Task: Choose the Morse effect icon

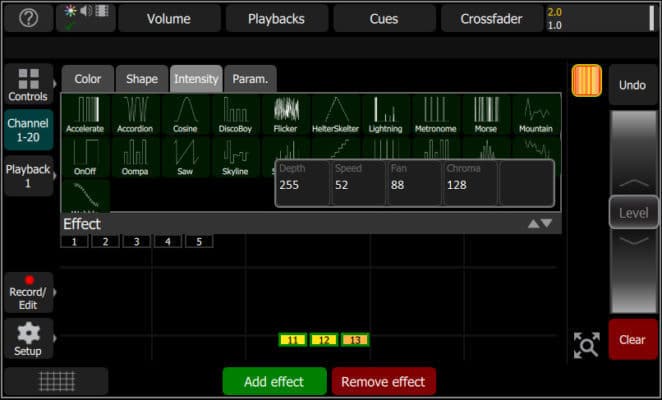Action: (x=485, y=114)
